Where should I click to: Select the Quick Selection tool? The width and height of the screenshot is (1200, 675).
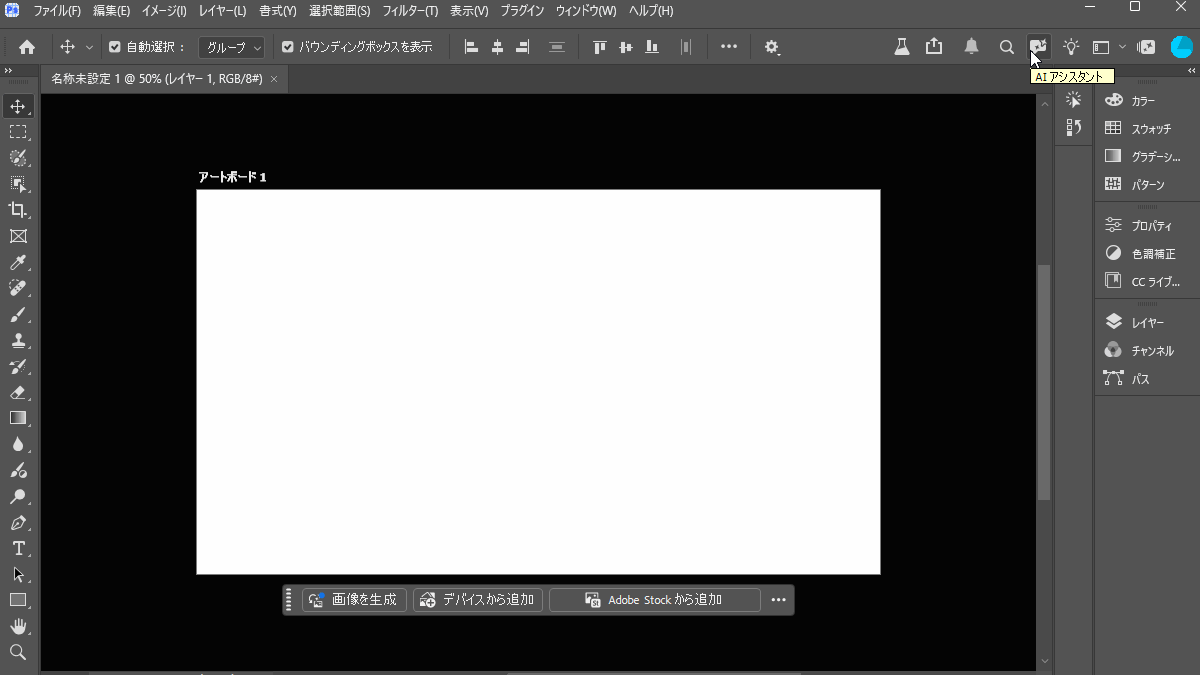pos(18,158)
